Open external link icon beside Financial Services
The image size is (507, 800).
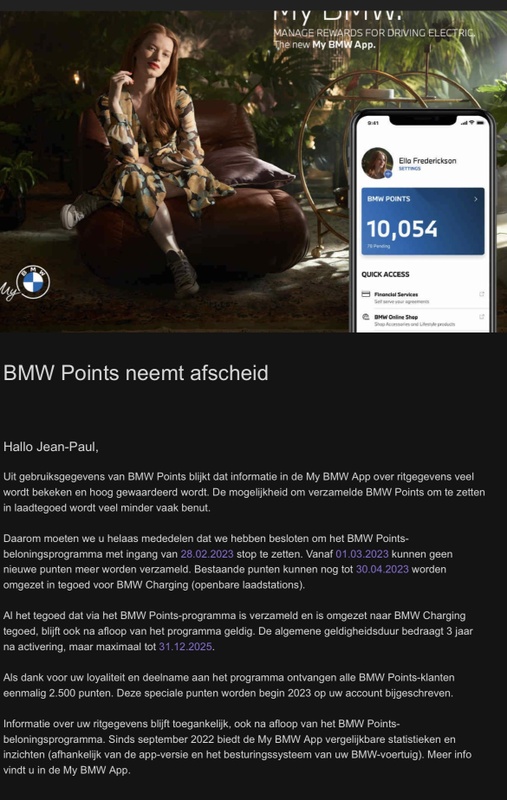point(481,294)
